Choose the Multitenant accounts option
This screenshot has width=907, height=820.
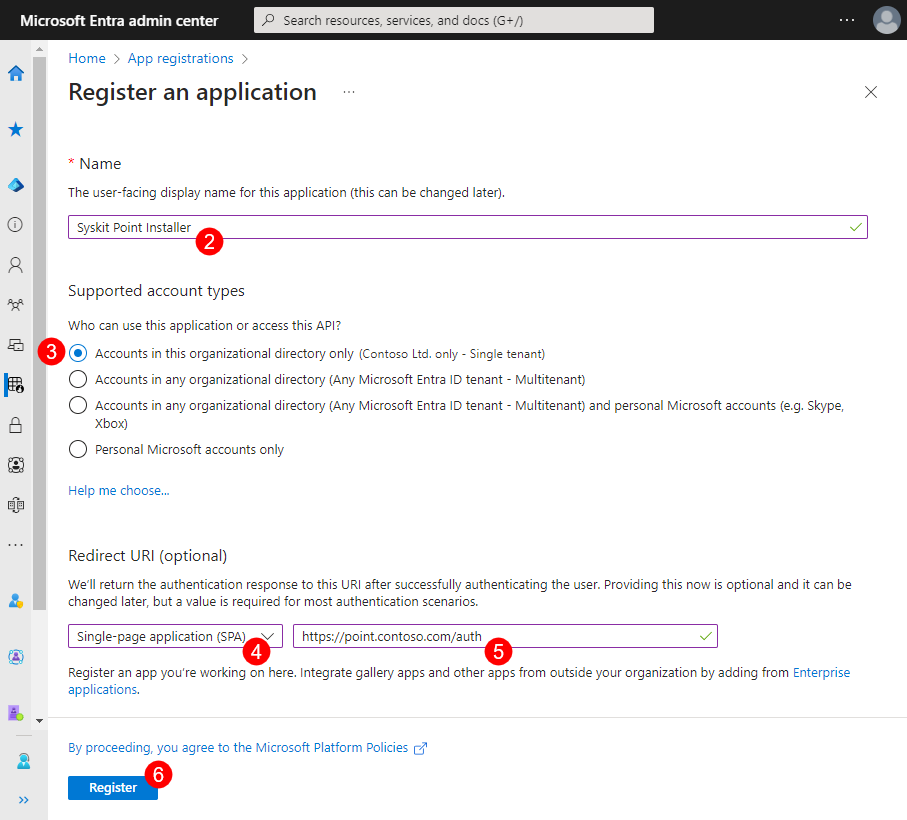click(78, 379)
